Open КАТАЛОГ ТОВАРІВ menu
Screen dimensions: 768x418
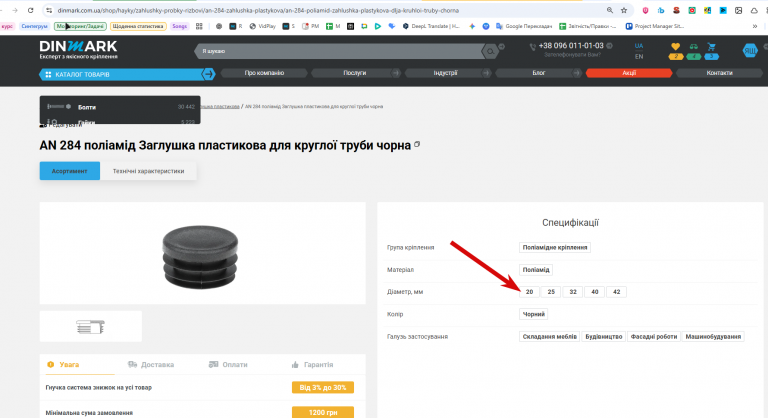point(120,74)
